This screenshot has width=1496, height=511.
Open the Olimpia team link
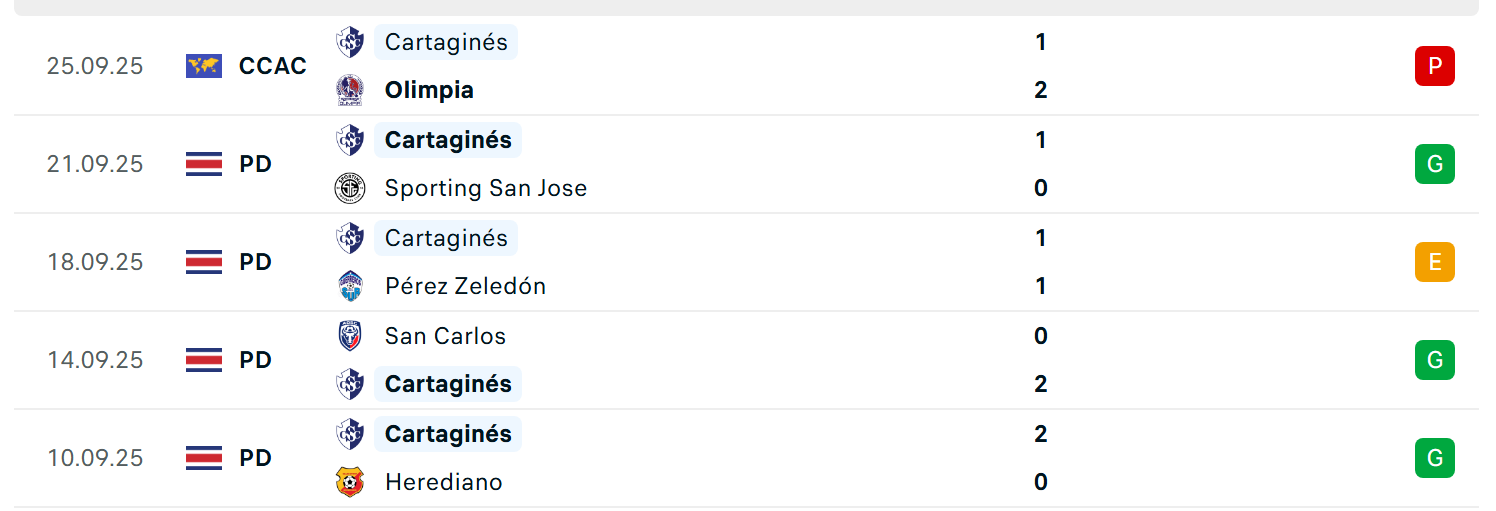tap(429, 90)
